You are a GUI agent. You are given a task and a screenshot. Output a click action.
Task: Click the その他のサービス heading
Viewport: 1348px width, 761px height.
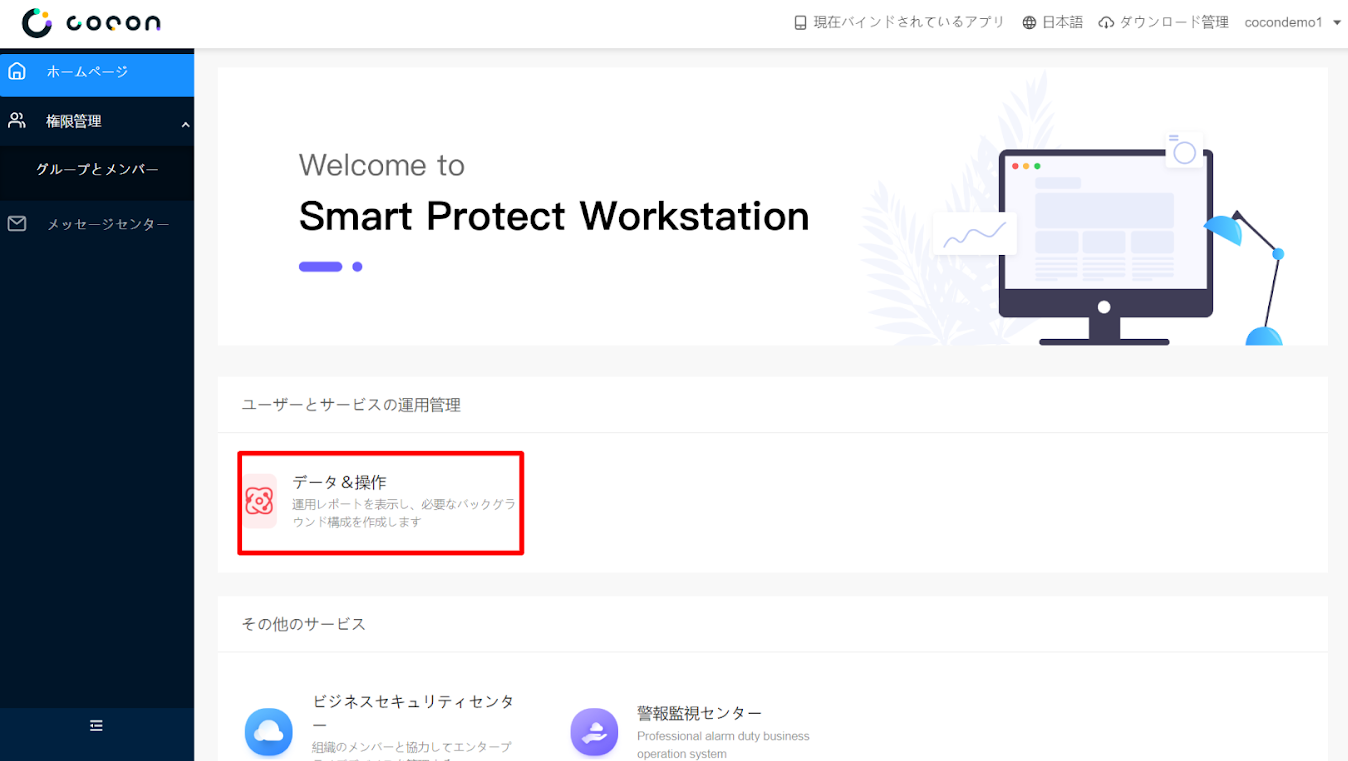point(303,624)
